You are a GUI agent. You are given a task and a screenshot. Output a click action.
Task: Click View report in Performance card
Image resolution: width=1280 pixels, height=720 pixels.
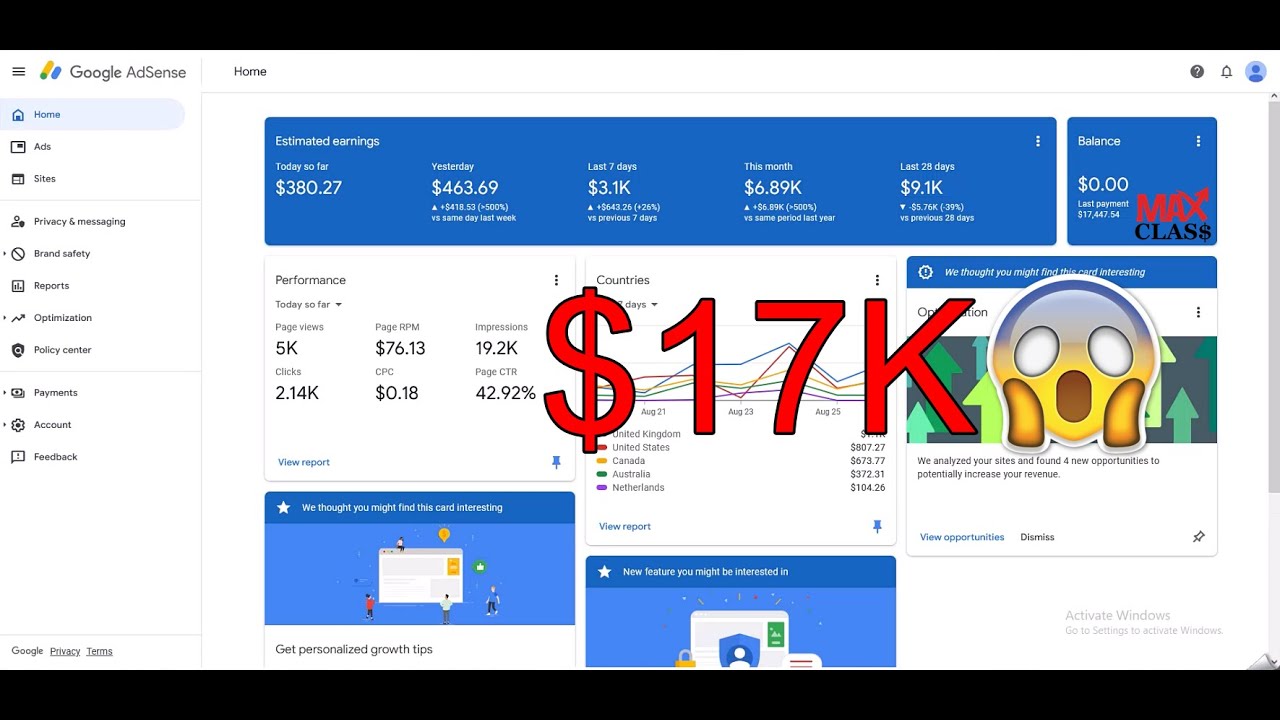304,462
